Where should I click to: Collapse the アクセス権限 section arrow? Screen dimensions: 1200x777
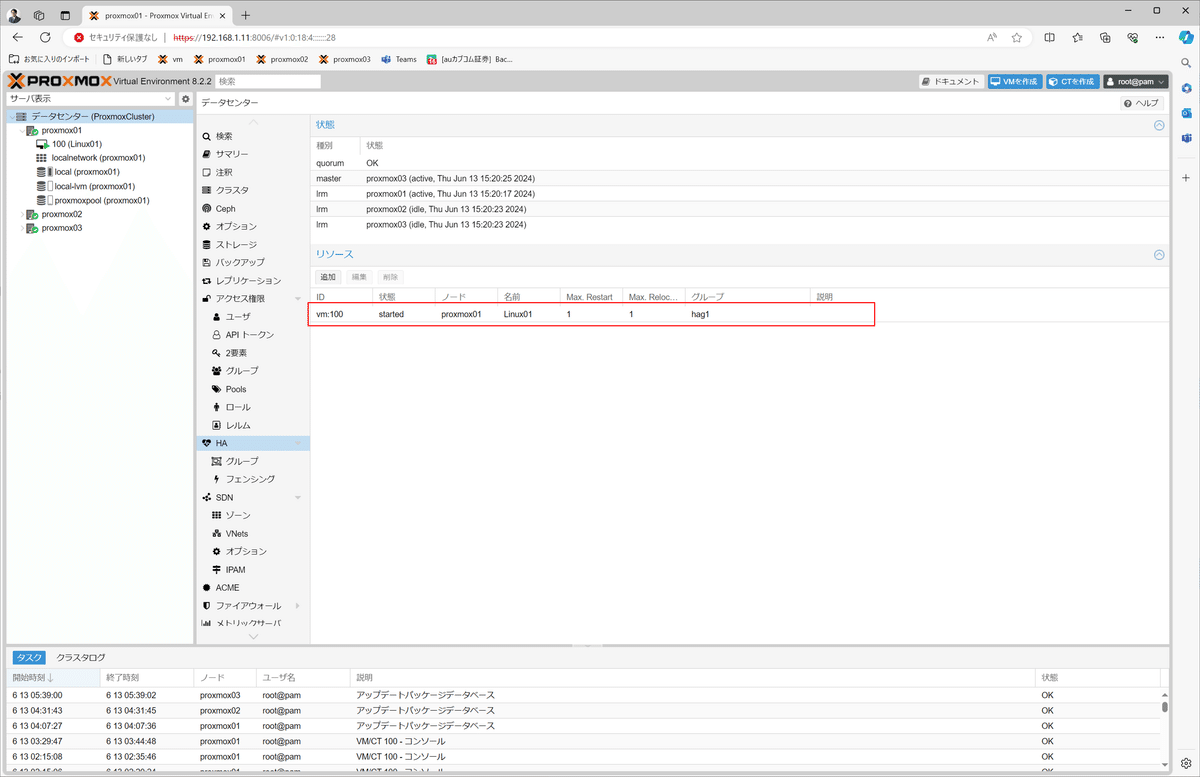pos(298,299)
